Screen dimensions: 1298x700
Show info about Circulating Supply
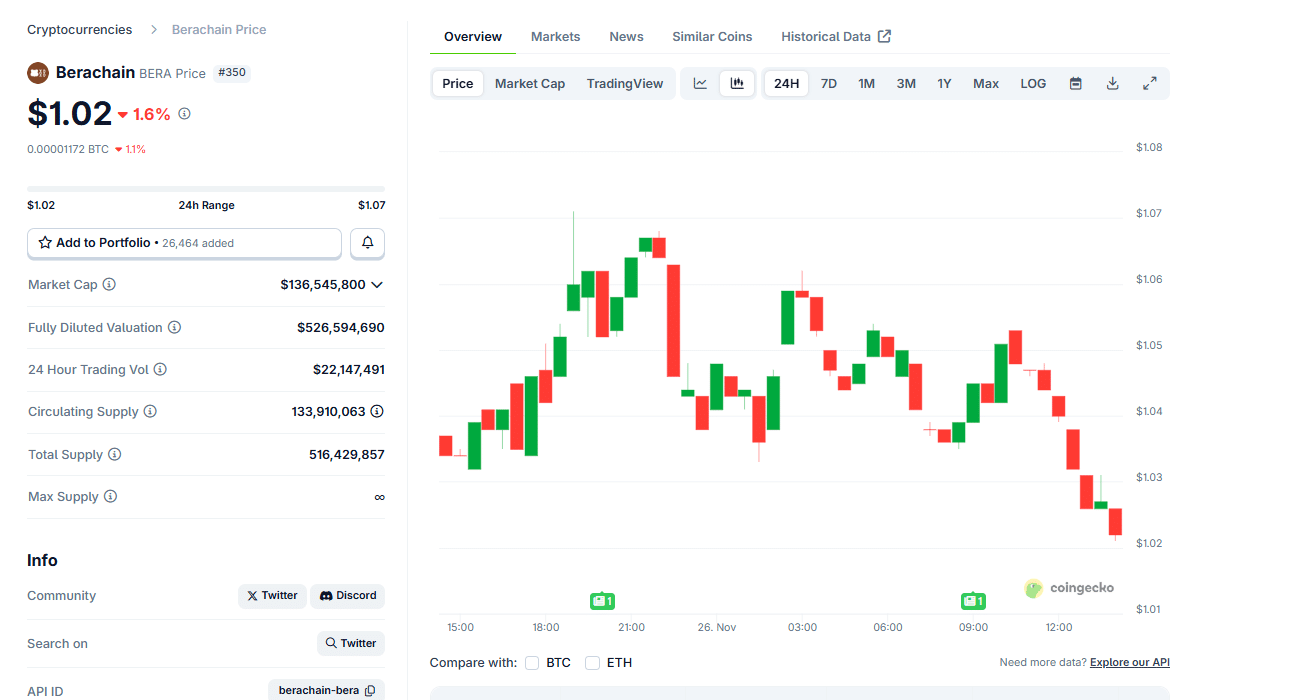click(150, 412)
